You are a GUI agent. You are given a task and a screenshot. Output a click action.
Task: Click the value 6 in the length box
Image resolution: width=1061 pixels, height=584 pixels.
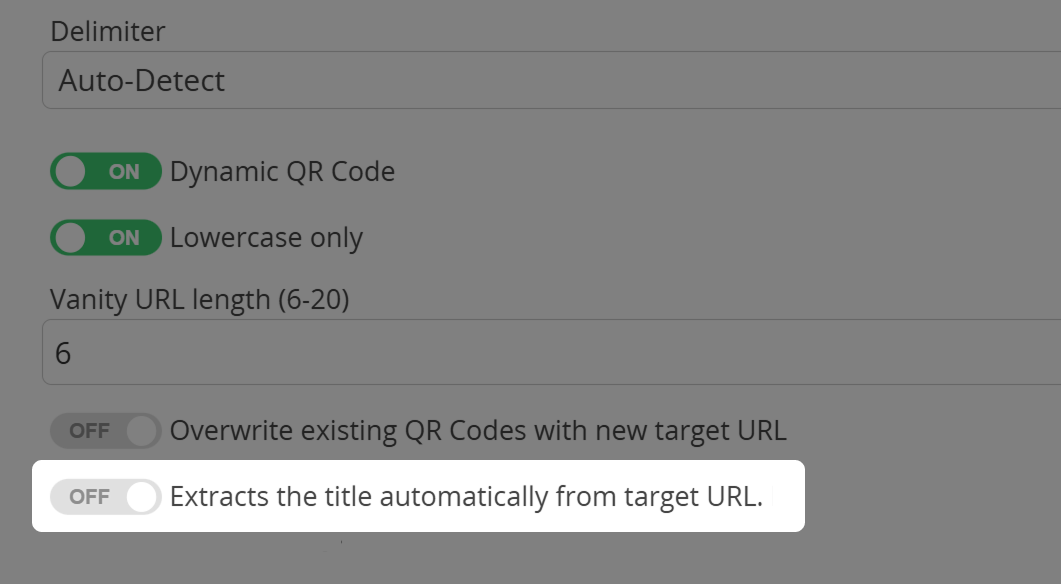(62, 352)
